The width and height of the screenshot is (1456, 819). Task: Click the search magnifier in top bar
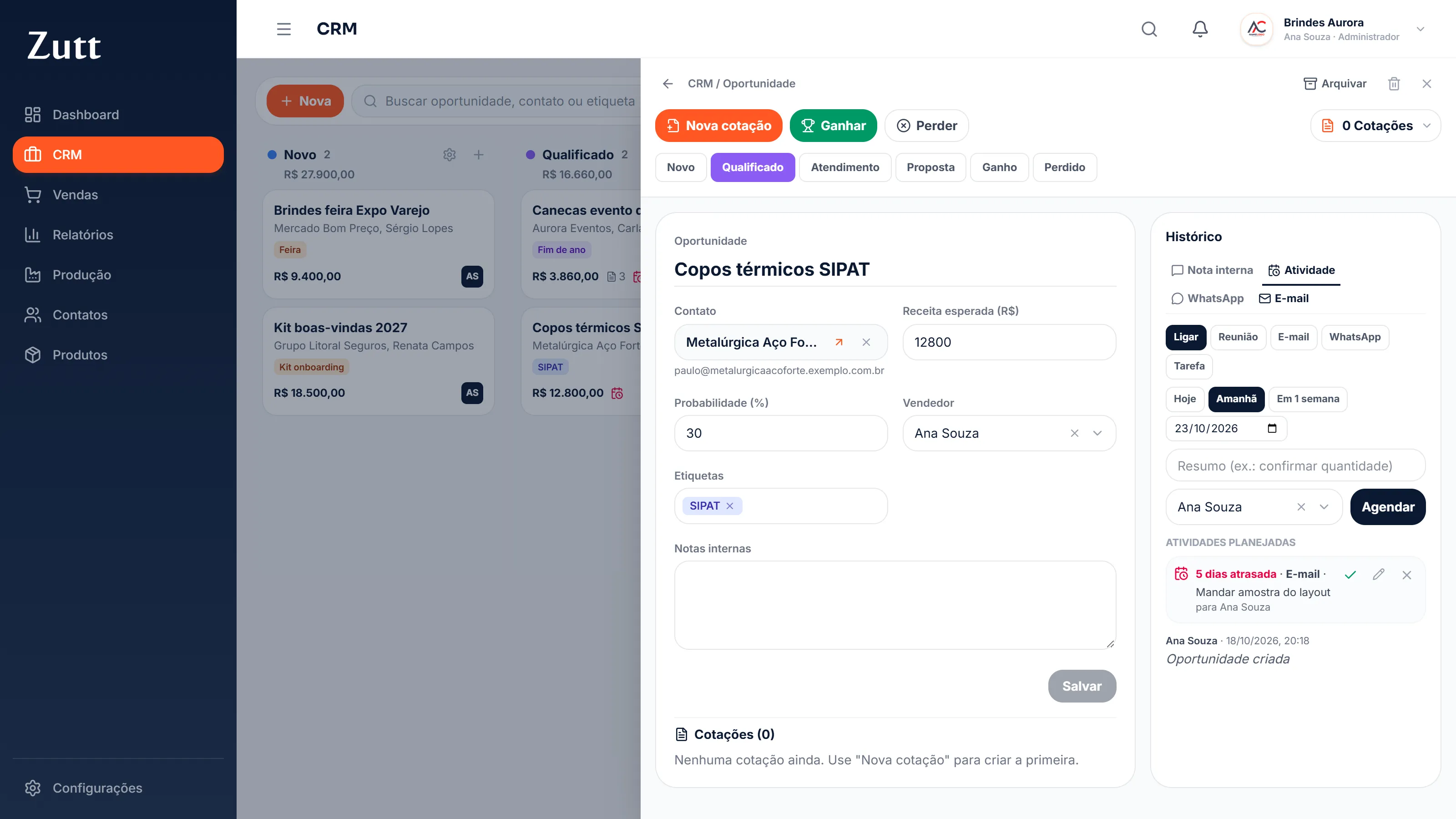click(x=1149, y=29)
